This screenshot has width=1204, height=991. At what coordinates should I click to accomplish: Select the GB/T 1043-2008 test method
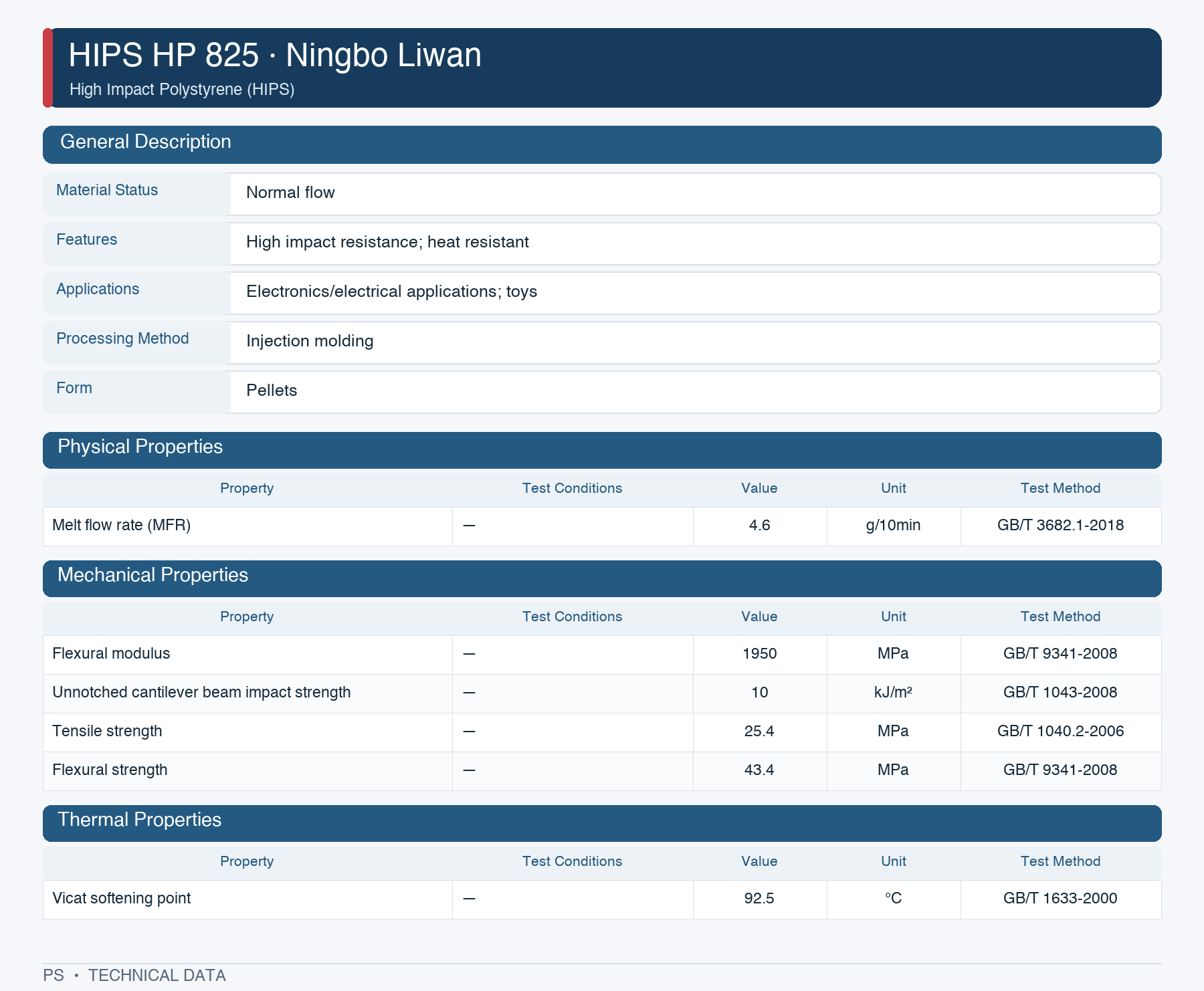1060,693
